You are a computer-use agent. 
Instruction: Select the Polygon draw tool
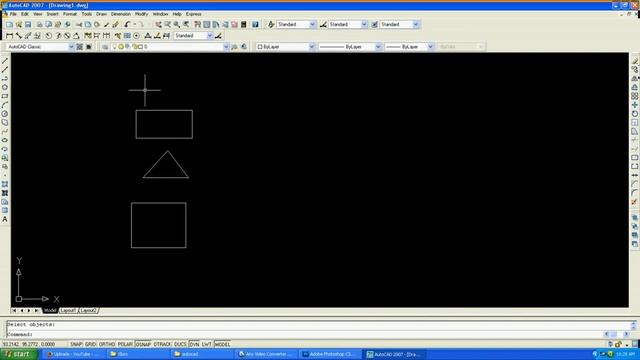point(5,87)
